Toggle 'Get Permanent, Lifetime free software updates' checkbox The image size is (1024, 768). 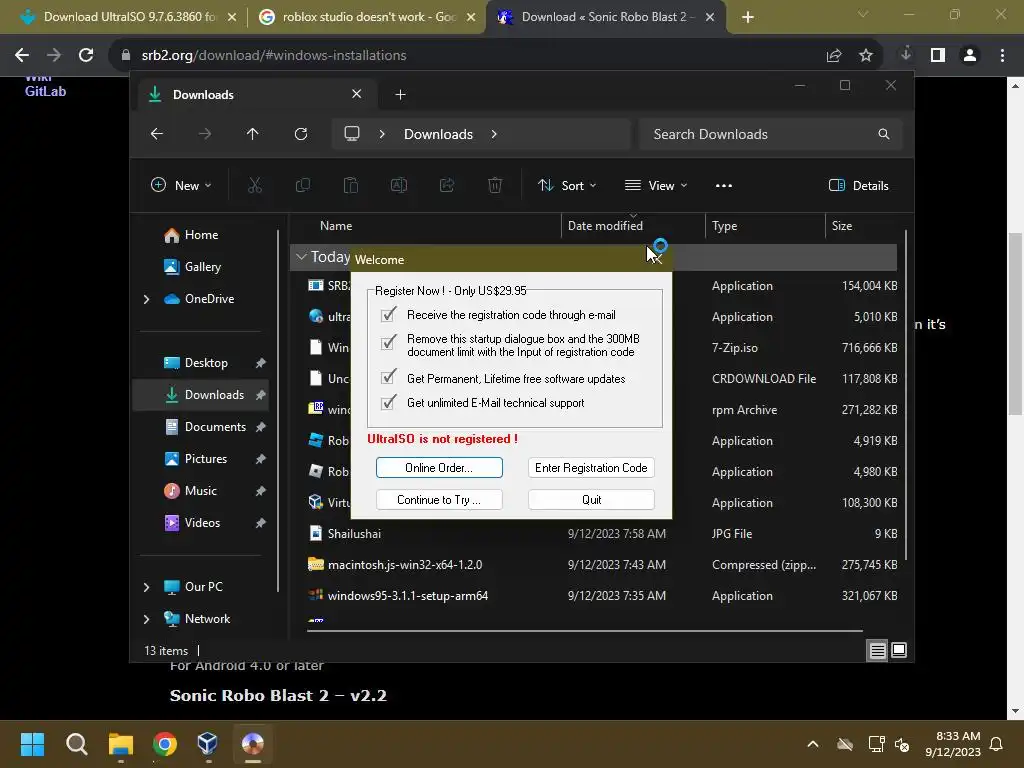coord(388,377)
